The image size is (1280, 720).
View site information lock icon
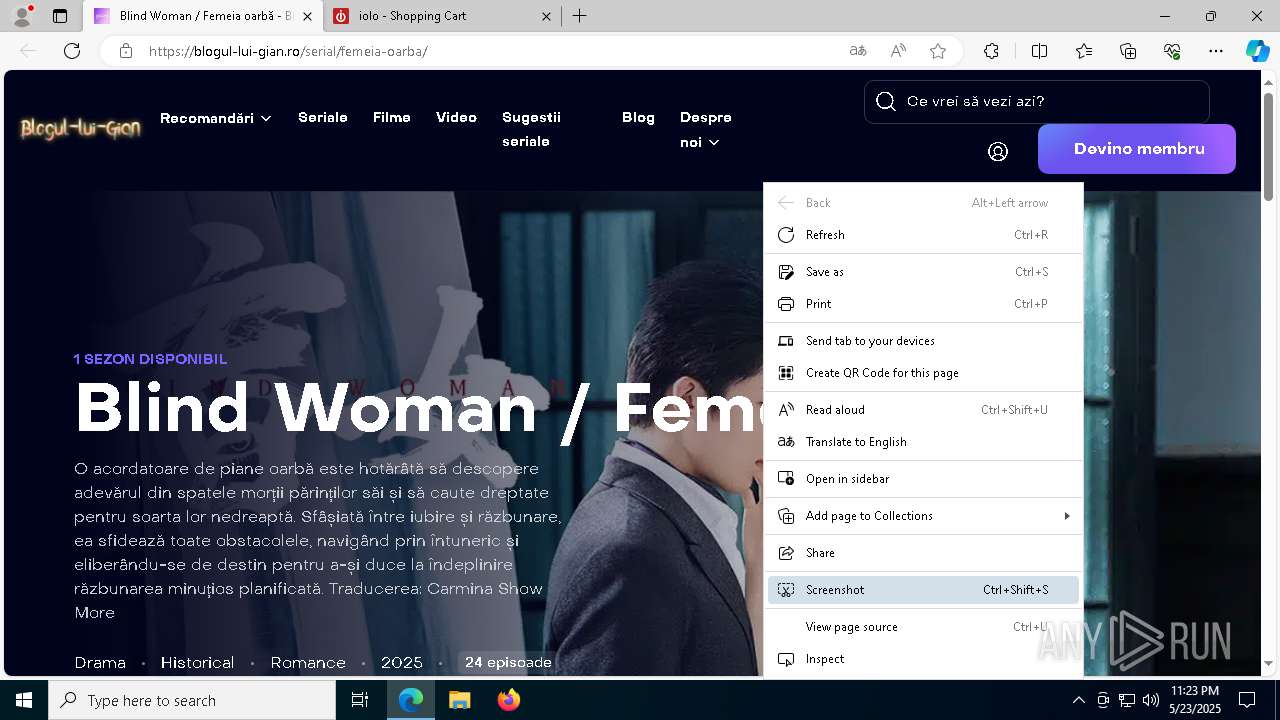click(126, 51)
